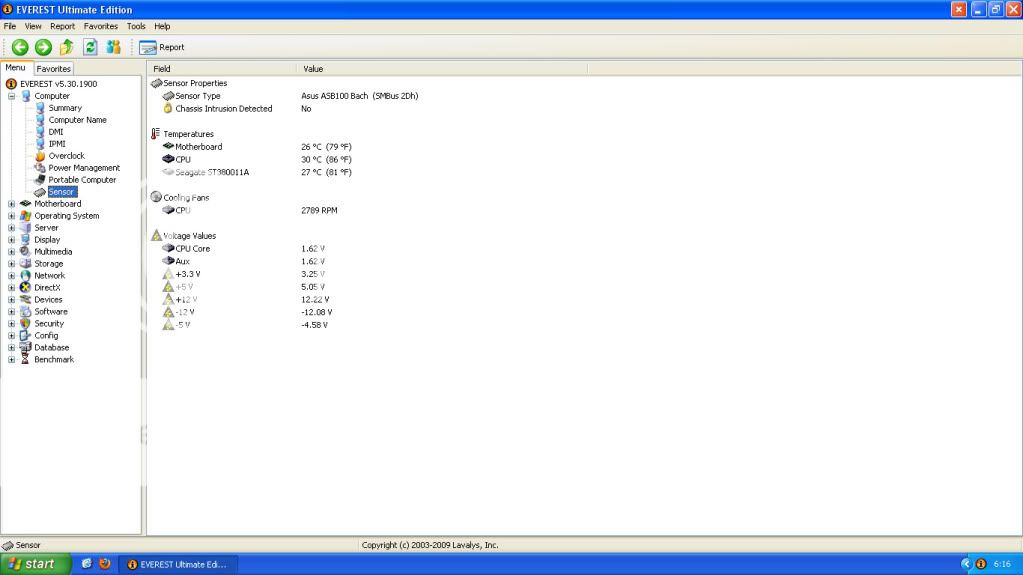Screen dimensions: 1023x575
Task: Open the View menu
Action: click(x=33, y=26)
